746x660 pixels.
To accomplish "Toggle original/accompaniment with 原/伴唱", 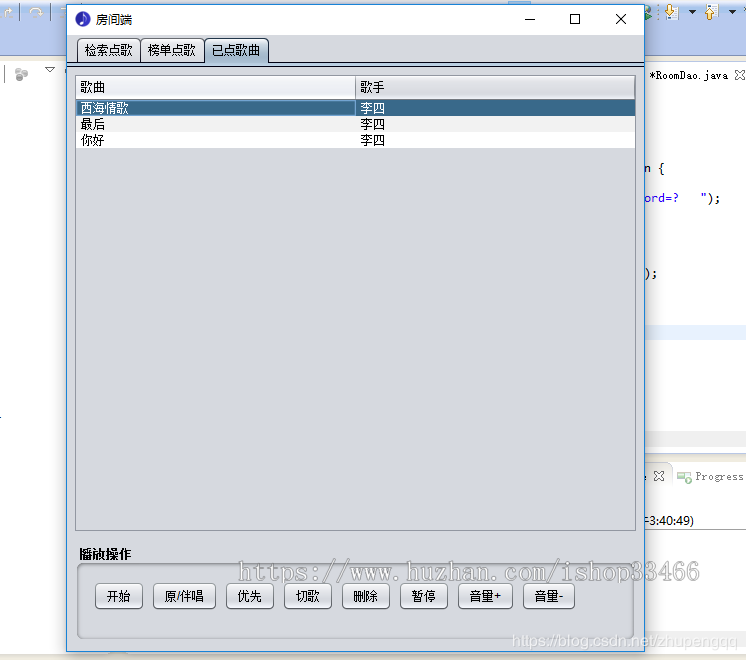I will pos(184,596).
